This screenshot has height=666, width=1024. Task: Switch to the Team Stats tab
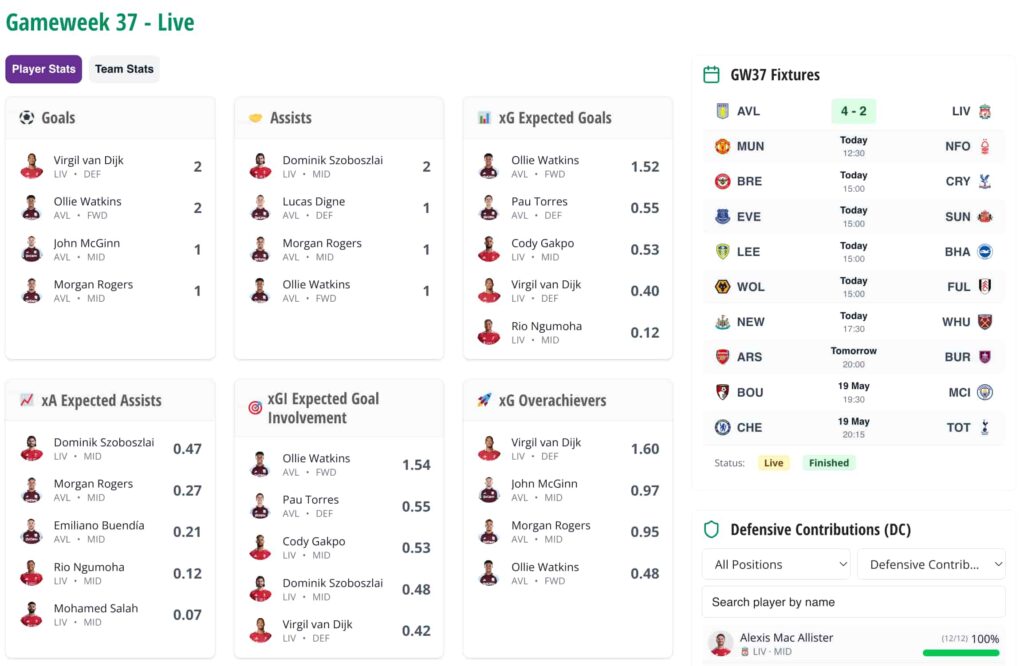click(x=124, y=69)
